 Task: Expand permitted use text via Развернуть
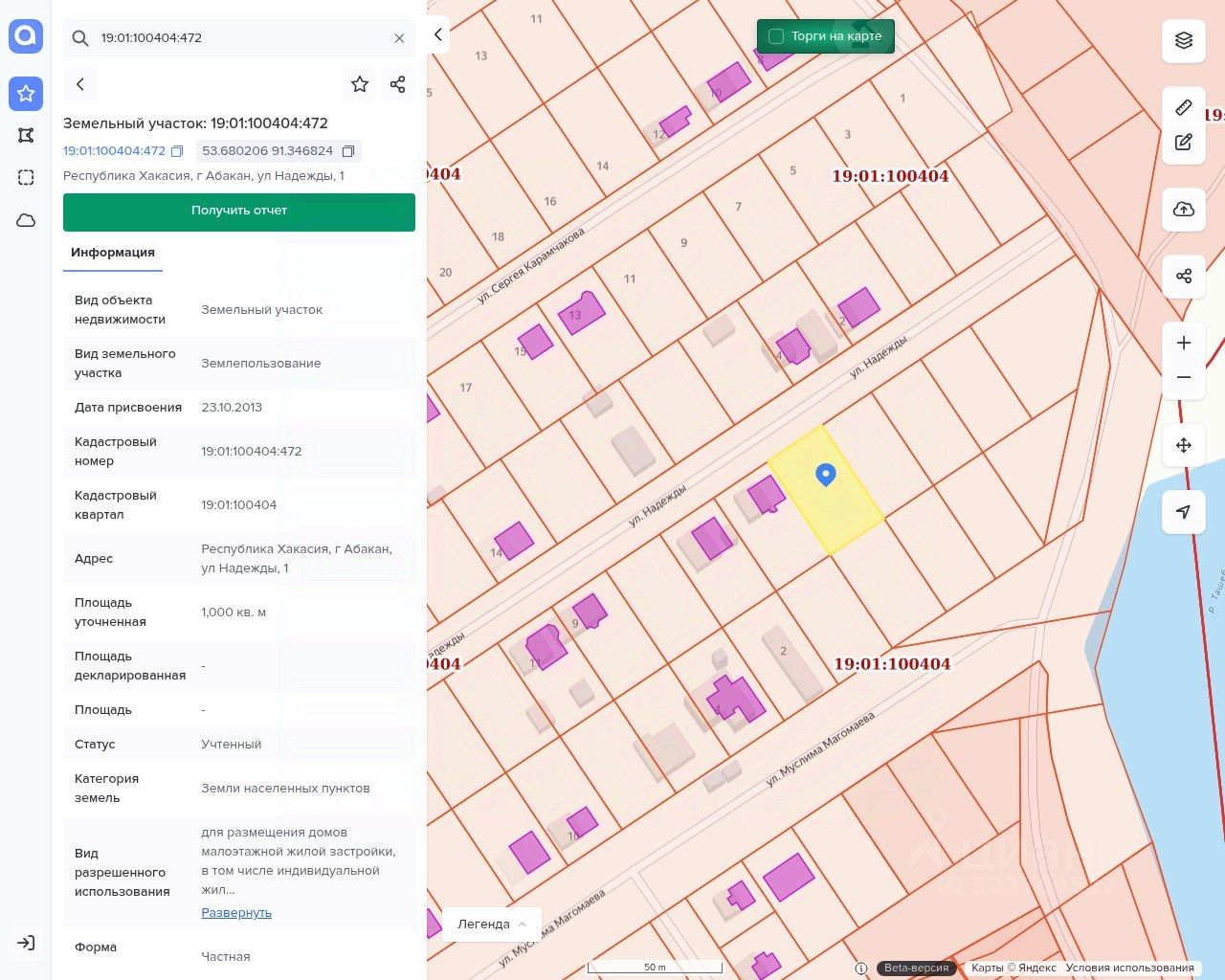[x=236, y=912]
